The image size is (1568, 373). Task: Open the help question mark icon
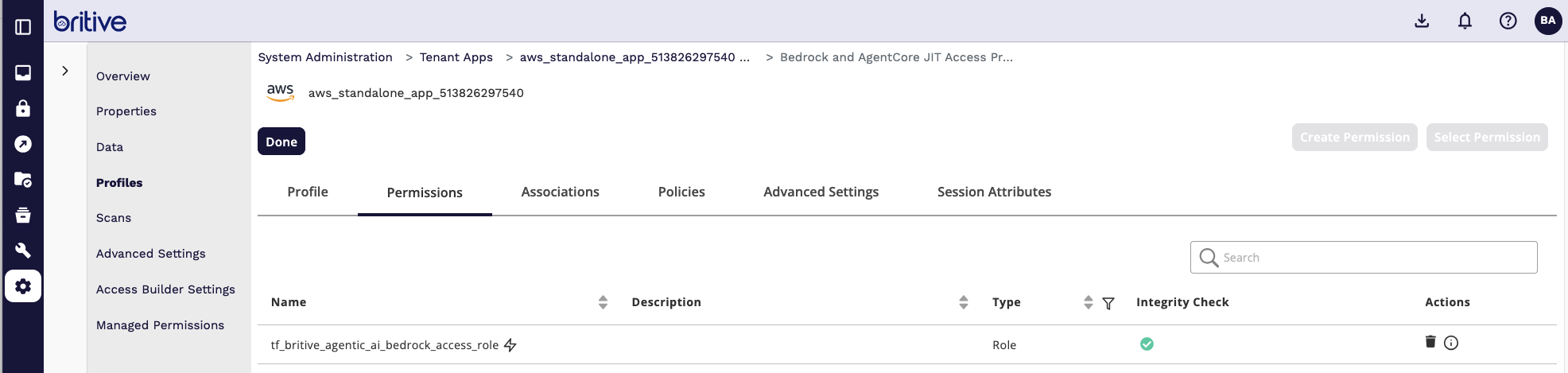1508,21
